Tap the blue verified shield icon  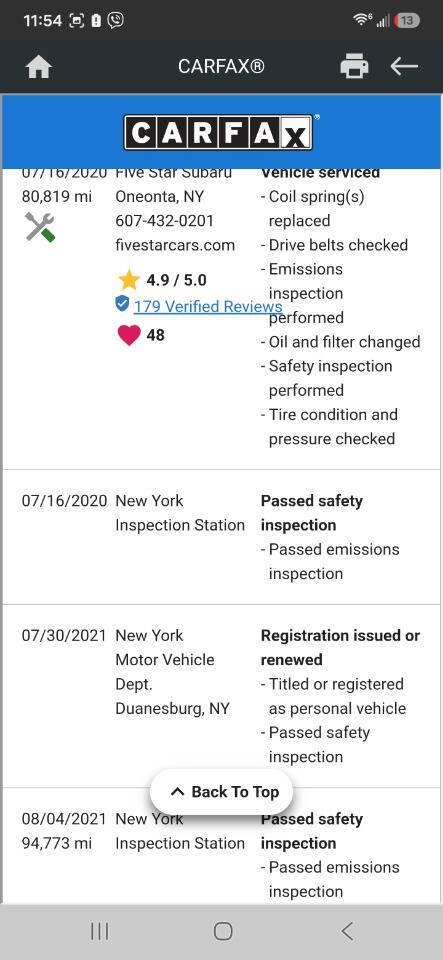pos(122,303)
